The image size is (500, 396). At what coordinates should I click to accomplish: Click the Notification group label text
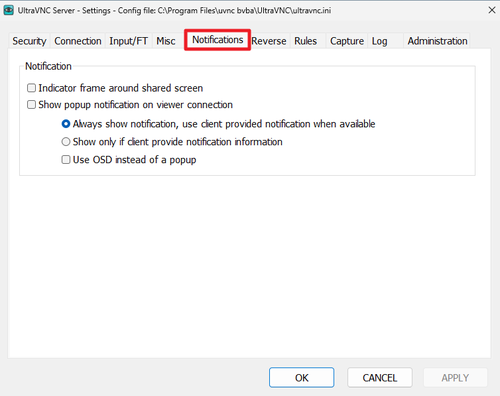point(48,66)
